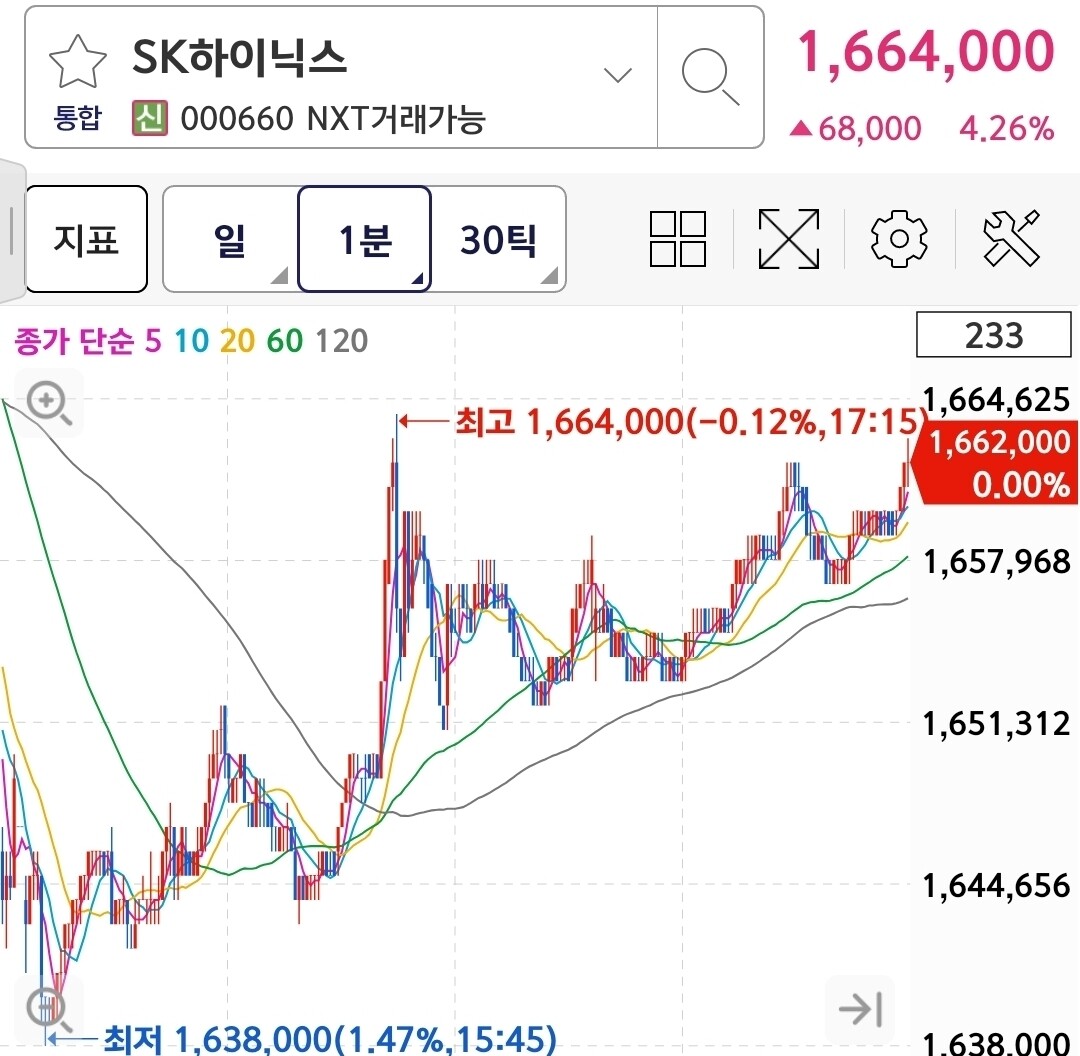Screen dimensions: 1080x1056
Task: Open the 일 period dropdown triangle
Action: tap(279, 276)
